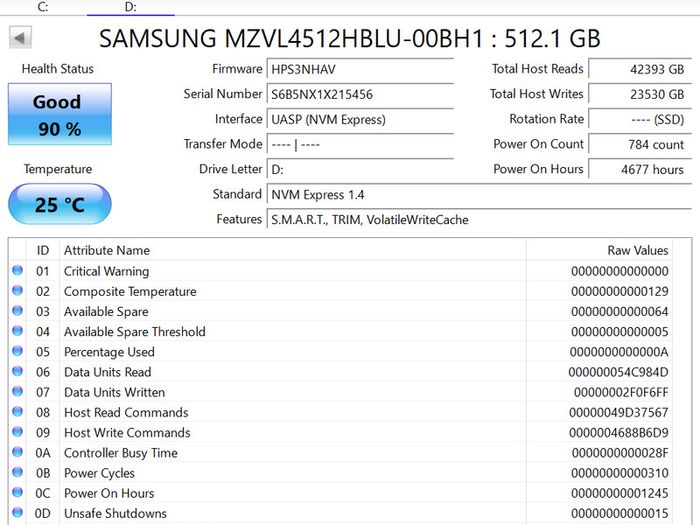
Task: Click the SAMSUNG MZVL4512HBLU-00BH1 drive title
Action: coord(350,38)
